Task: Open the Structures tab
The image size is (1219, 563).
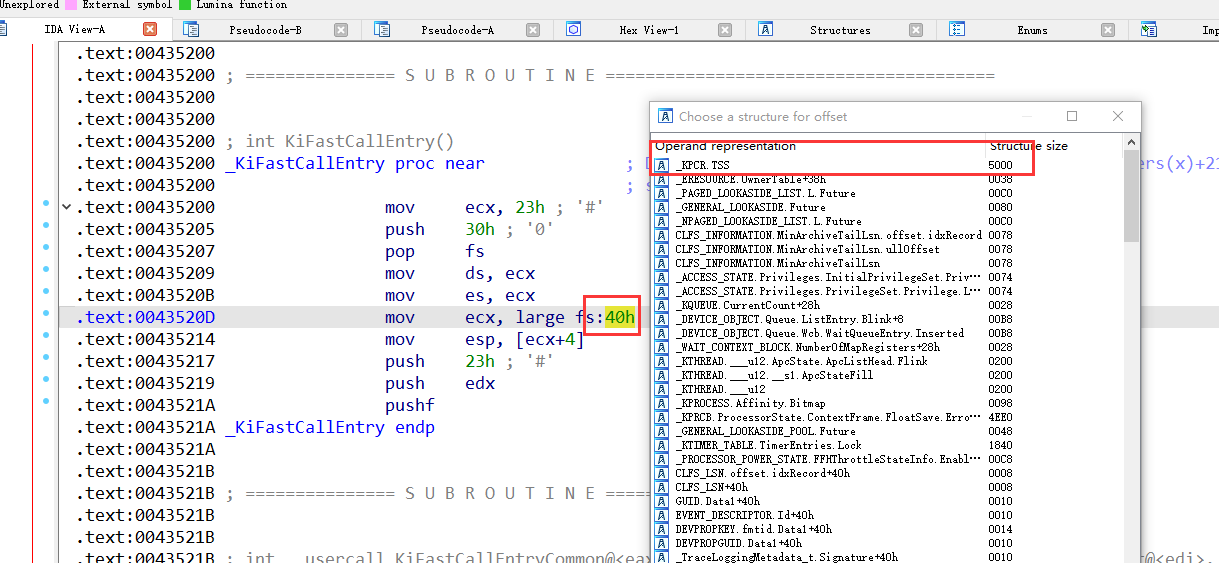Action: (x=840, y=30)
